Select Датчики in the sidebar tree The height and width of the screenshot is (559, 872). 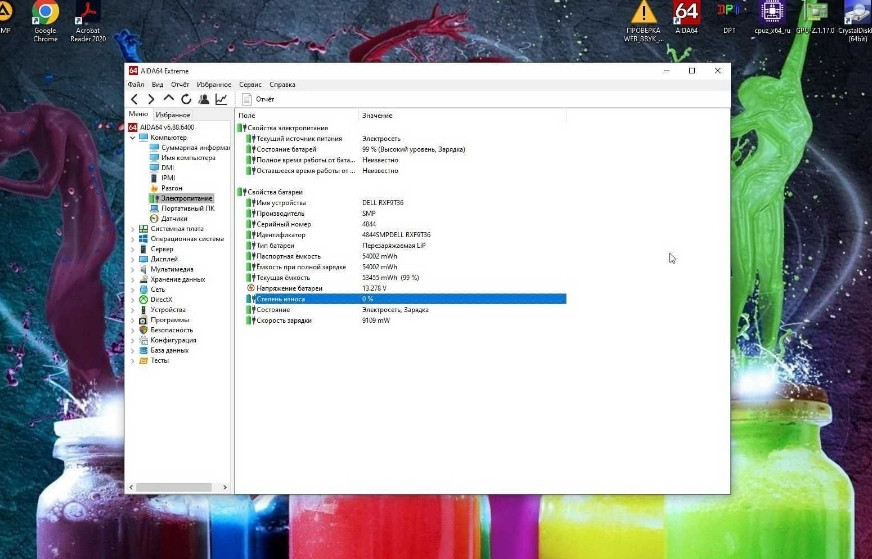(174, 218)
